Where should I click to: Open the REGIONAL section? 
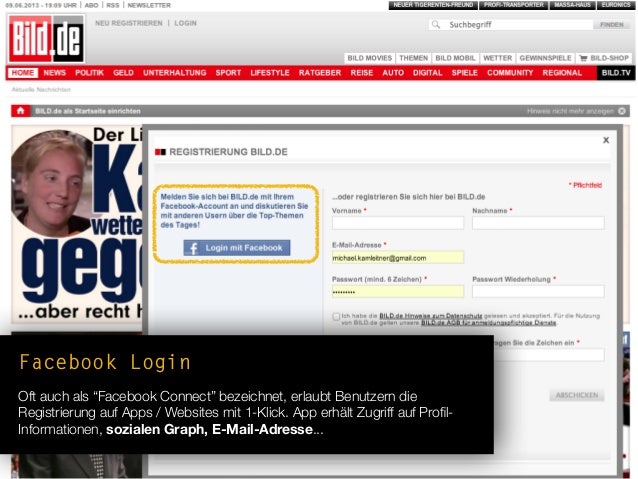562,73
